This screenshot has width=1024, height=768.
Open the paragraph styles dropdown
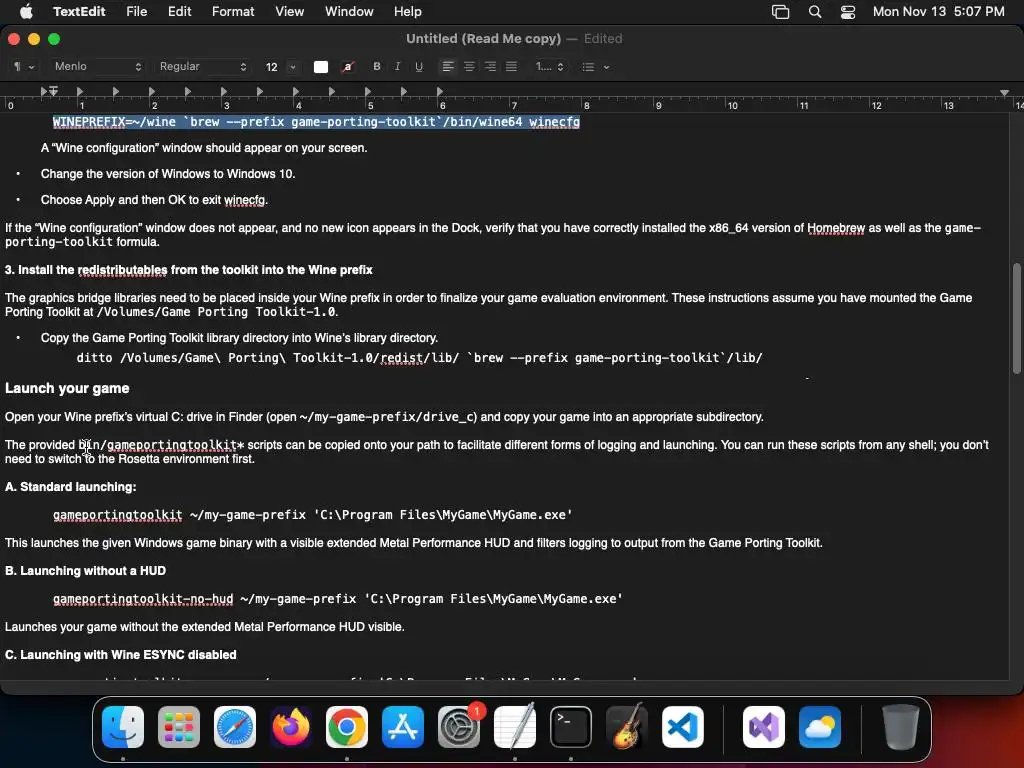pyautogui.click(x=24, y=67)
